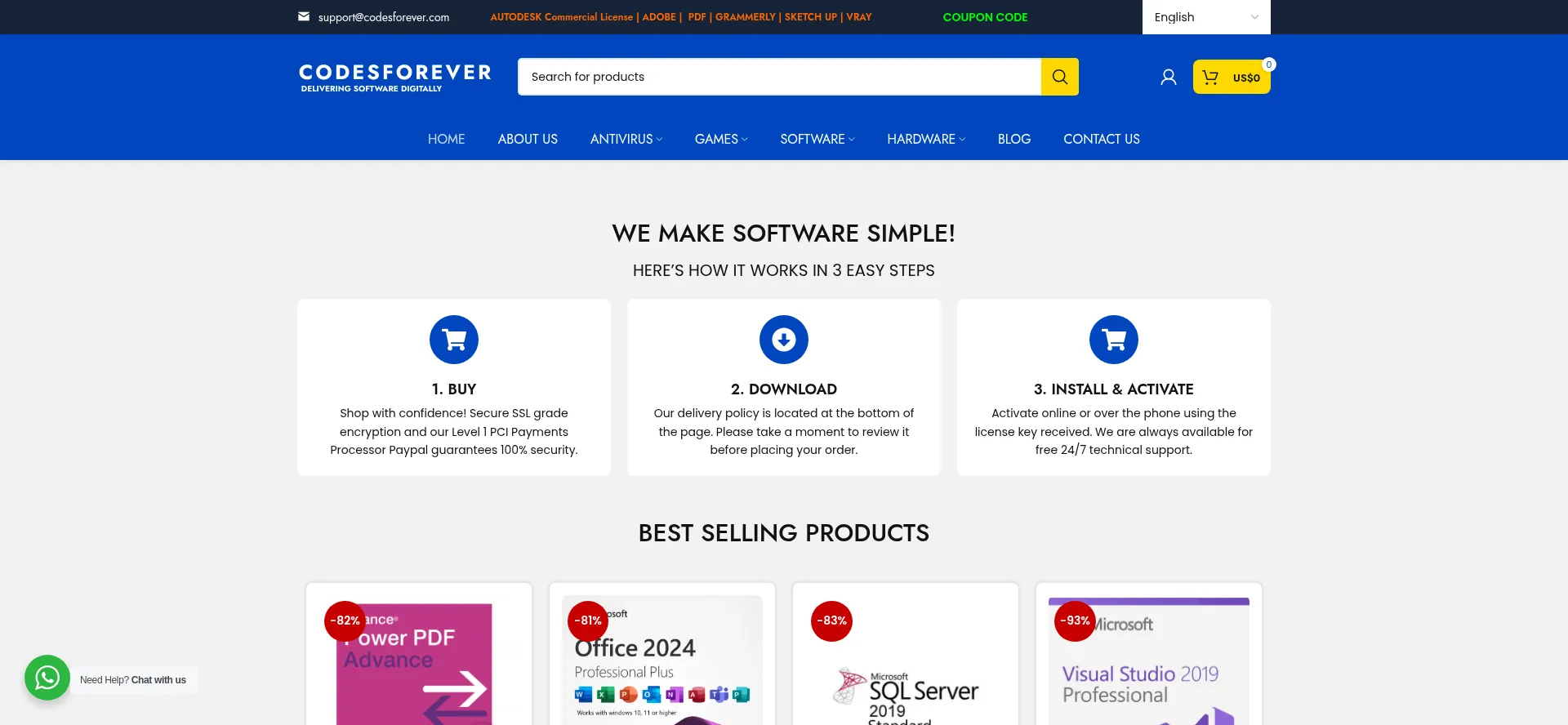Click the WE MAKE SOFTWARE SIMPLE! heading

tap(784, 234)
